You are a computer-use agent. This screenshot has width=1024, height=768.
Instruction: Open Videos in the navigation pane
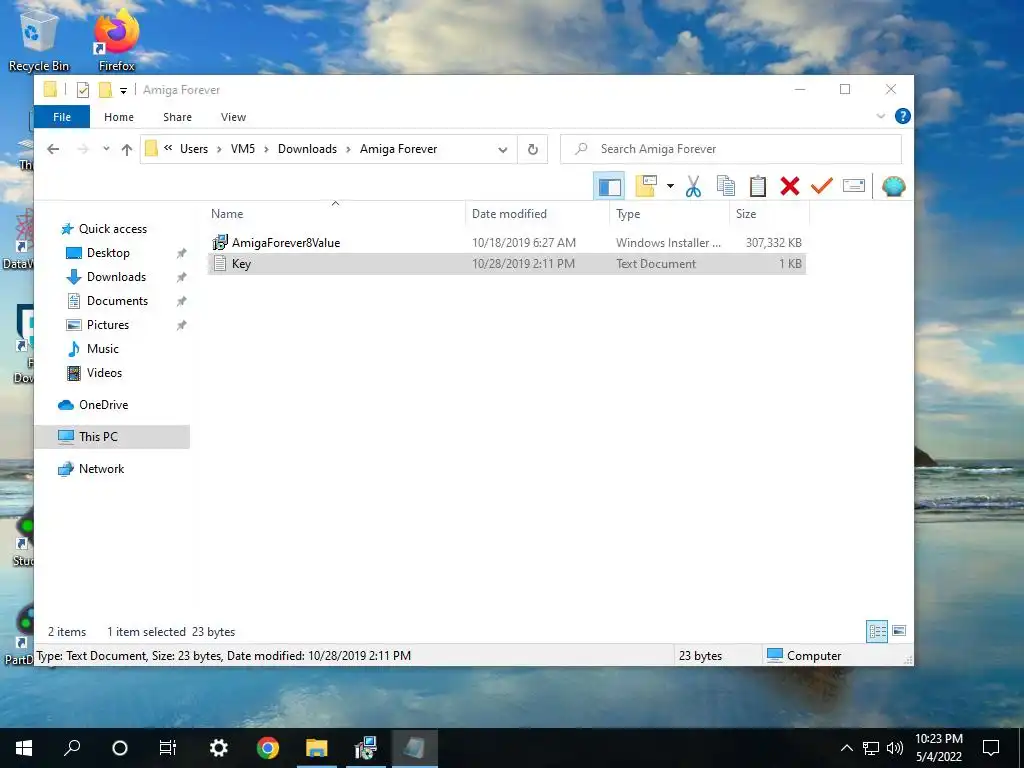(104, 373)
